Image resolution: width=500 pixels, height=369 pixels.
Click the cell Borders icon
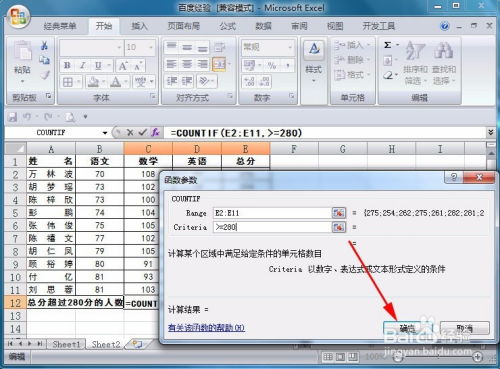68,82
